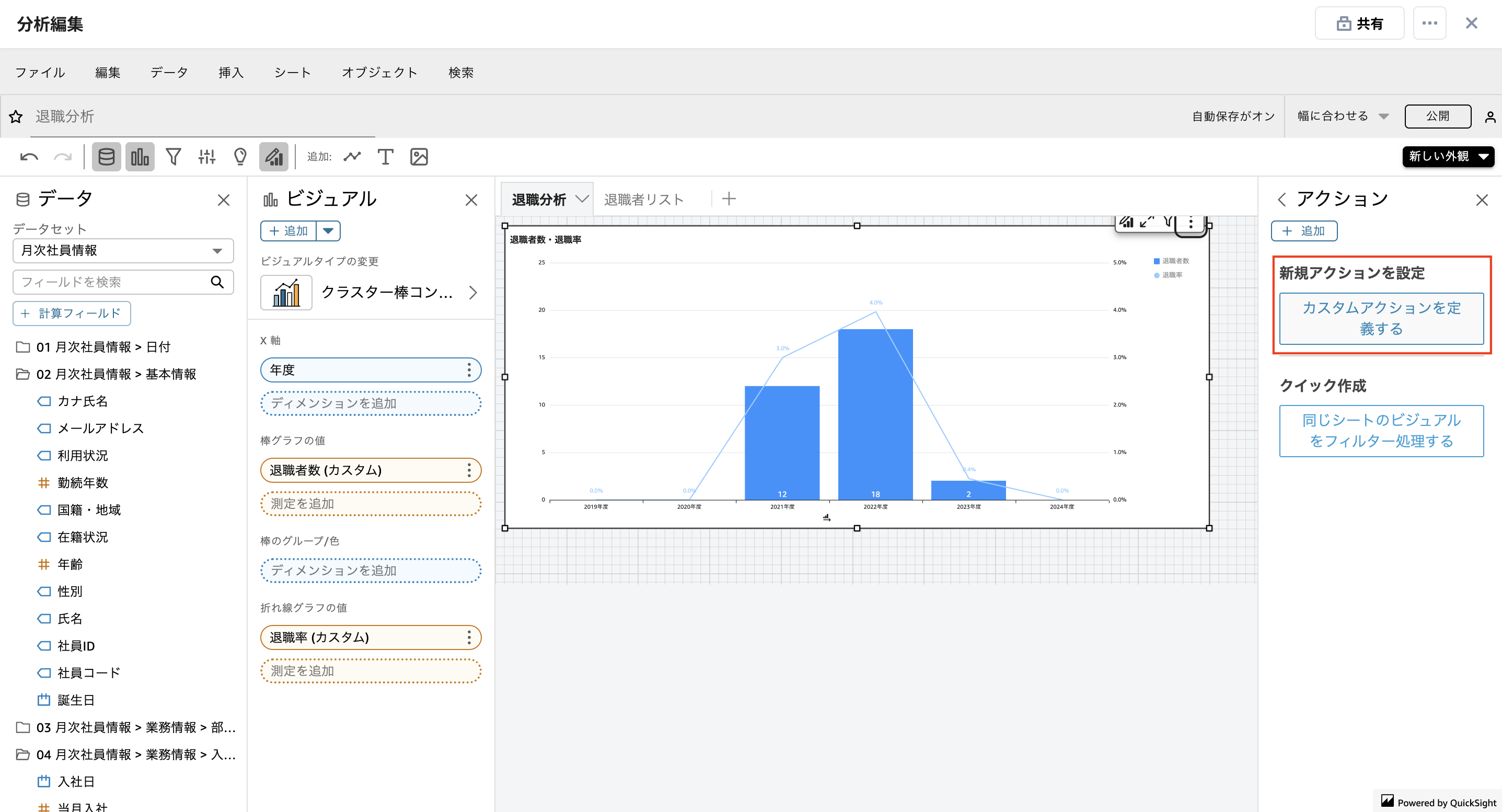Open the Insights lightbulb icon
The image size is (1502, 812).
[240, 157]
